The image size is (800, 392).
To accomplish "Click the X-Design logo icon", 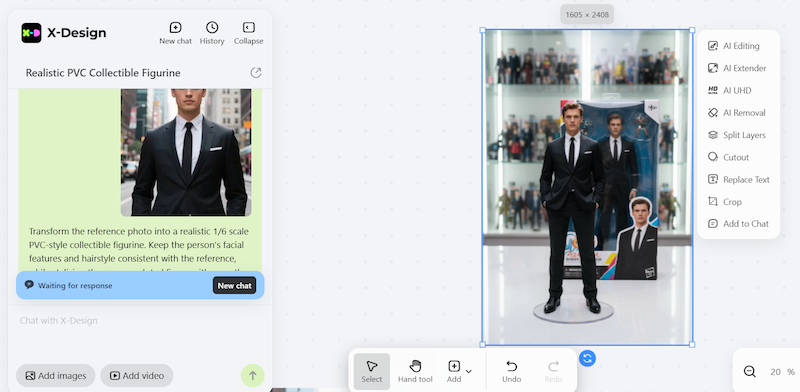I will tap(31, 33).
